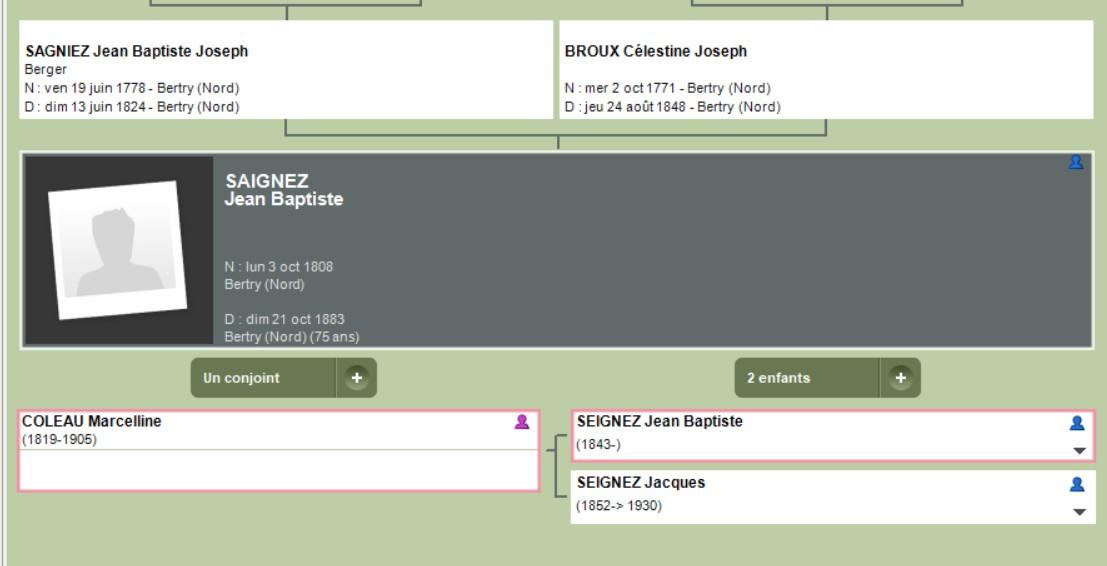
Task: Click the dates (1843-) under SEIGNEZ Jean Baptiste
Action: click(x=598, y=445)
